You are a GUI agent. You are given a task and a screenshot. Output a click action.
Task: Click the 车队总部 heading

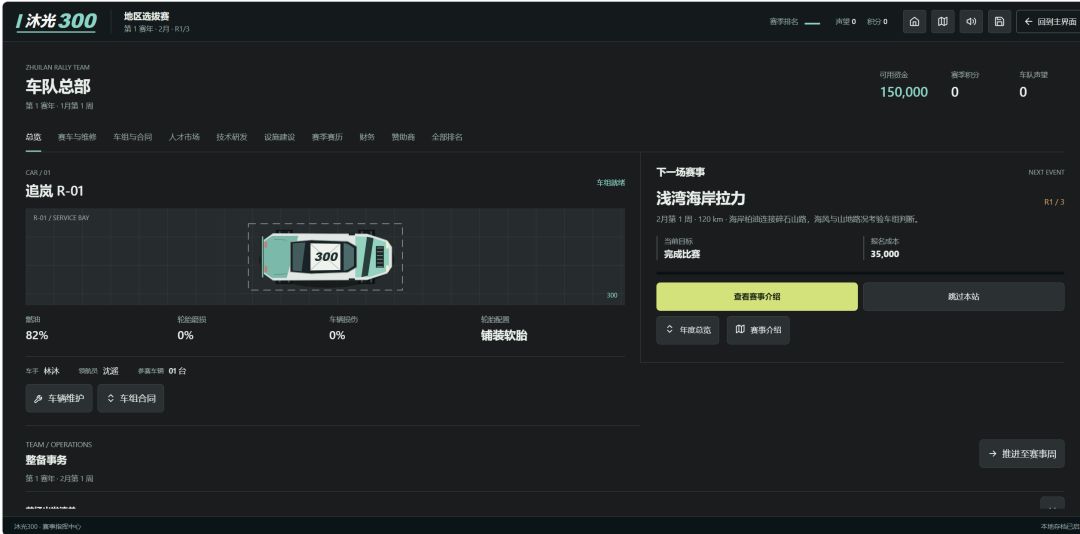pos(58,86)
